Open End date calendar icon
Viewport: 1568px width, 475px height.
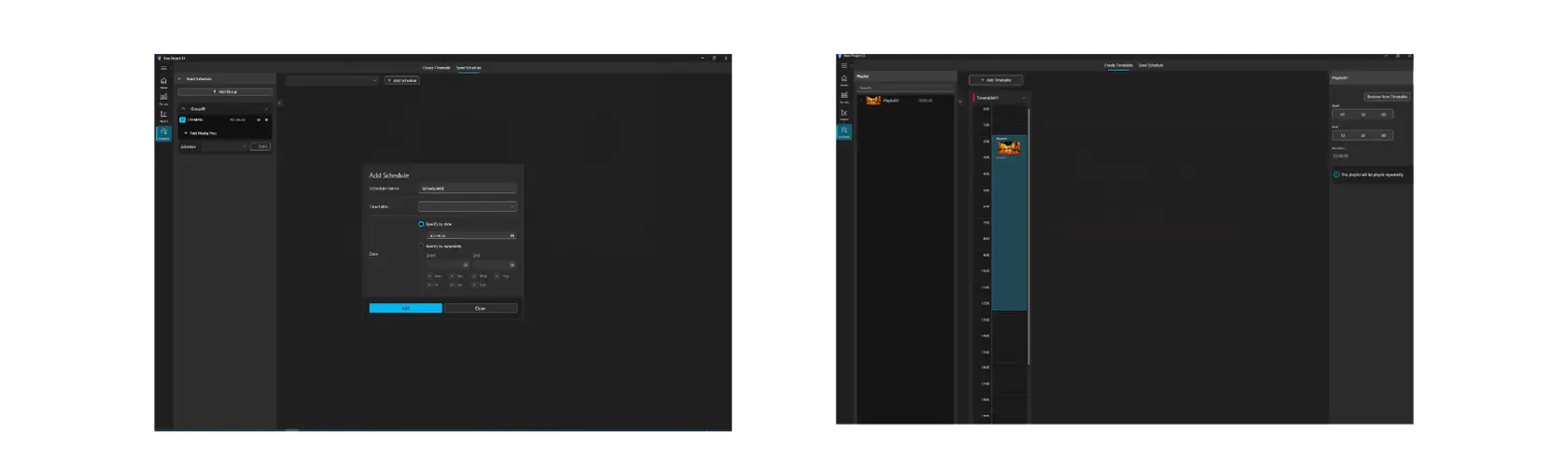coord(511,264)
